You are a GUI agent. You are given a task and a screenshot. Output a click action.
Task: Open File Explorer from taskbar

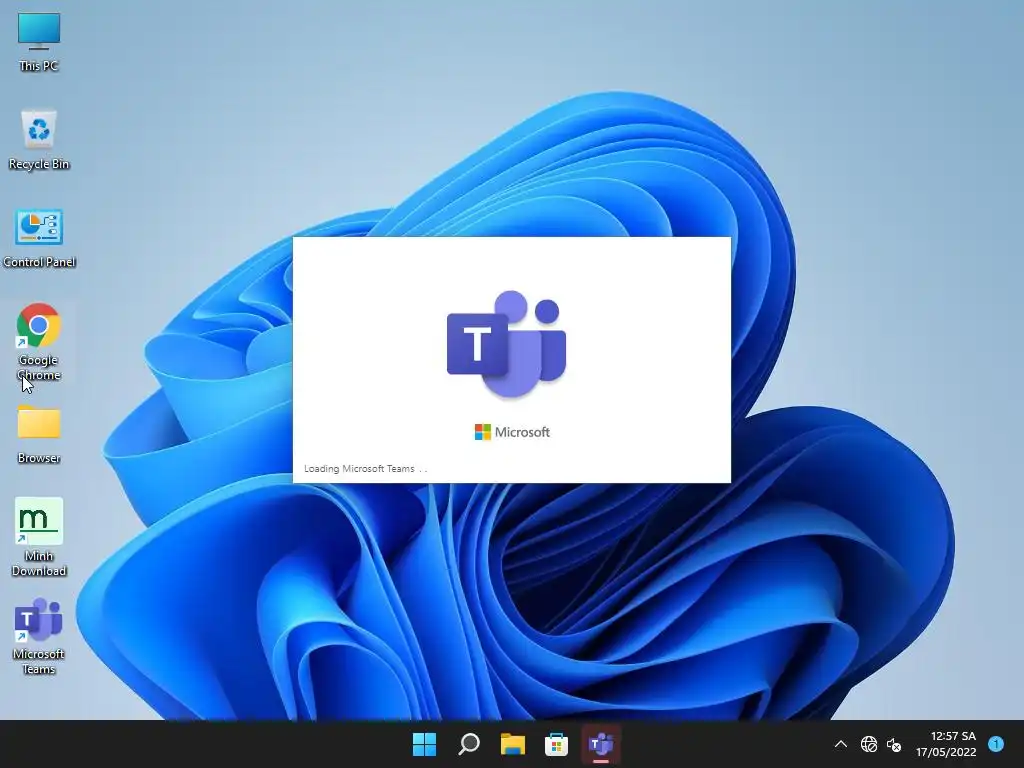(513, 744)
